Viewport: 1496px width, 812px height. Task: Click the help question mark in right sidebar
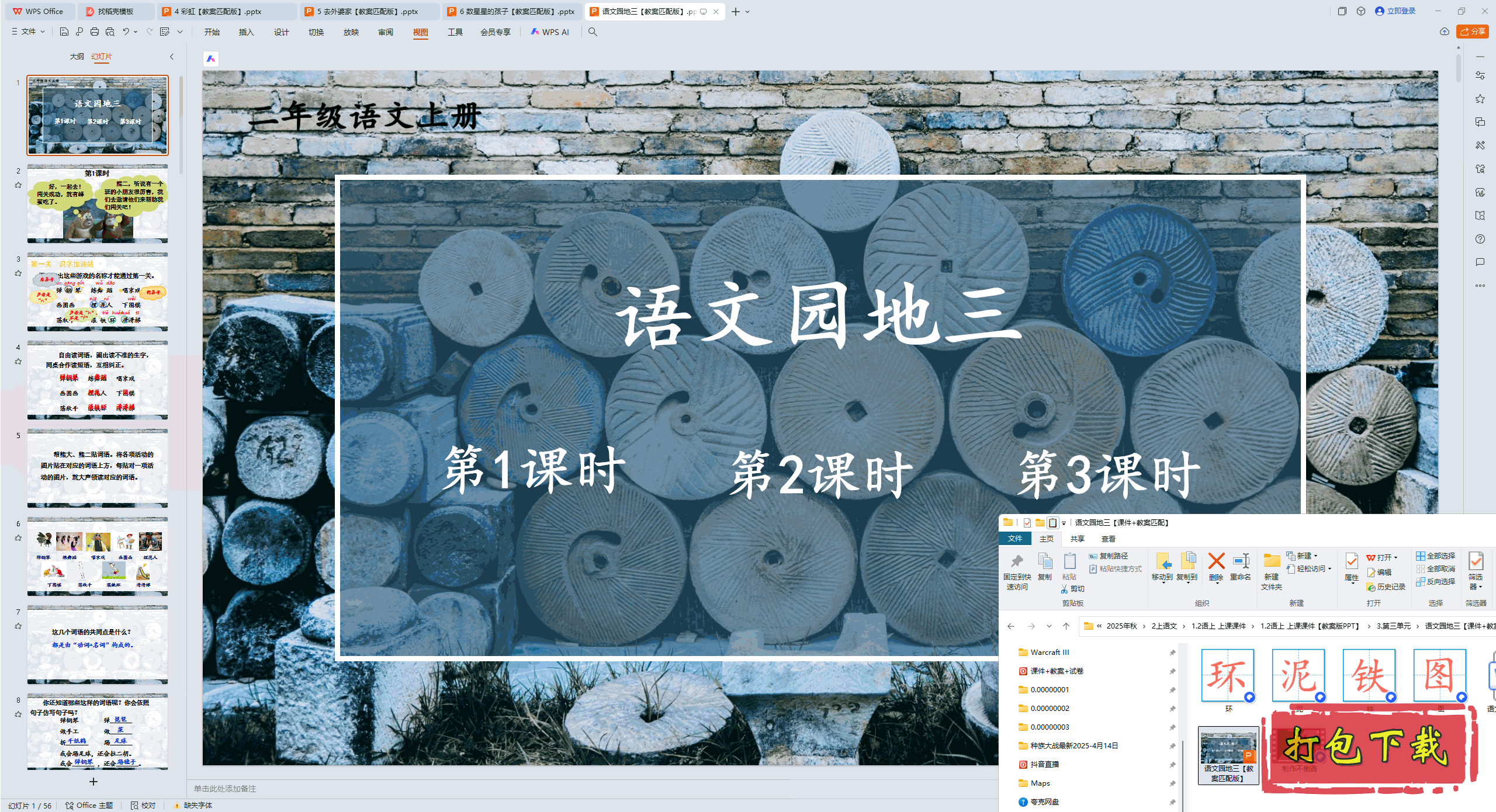tap(1480, 239)
